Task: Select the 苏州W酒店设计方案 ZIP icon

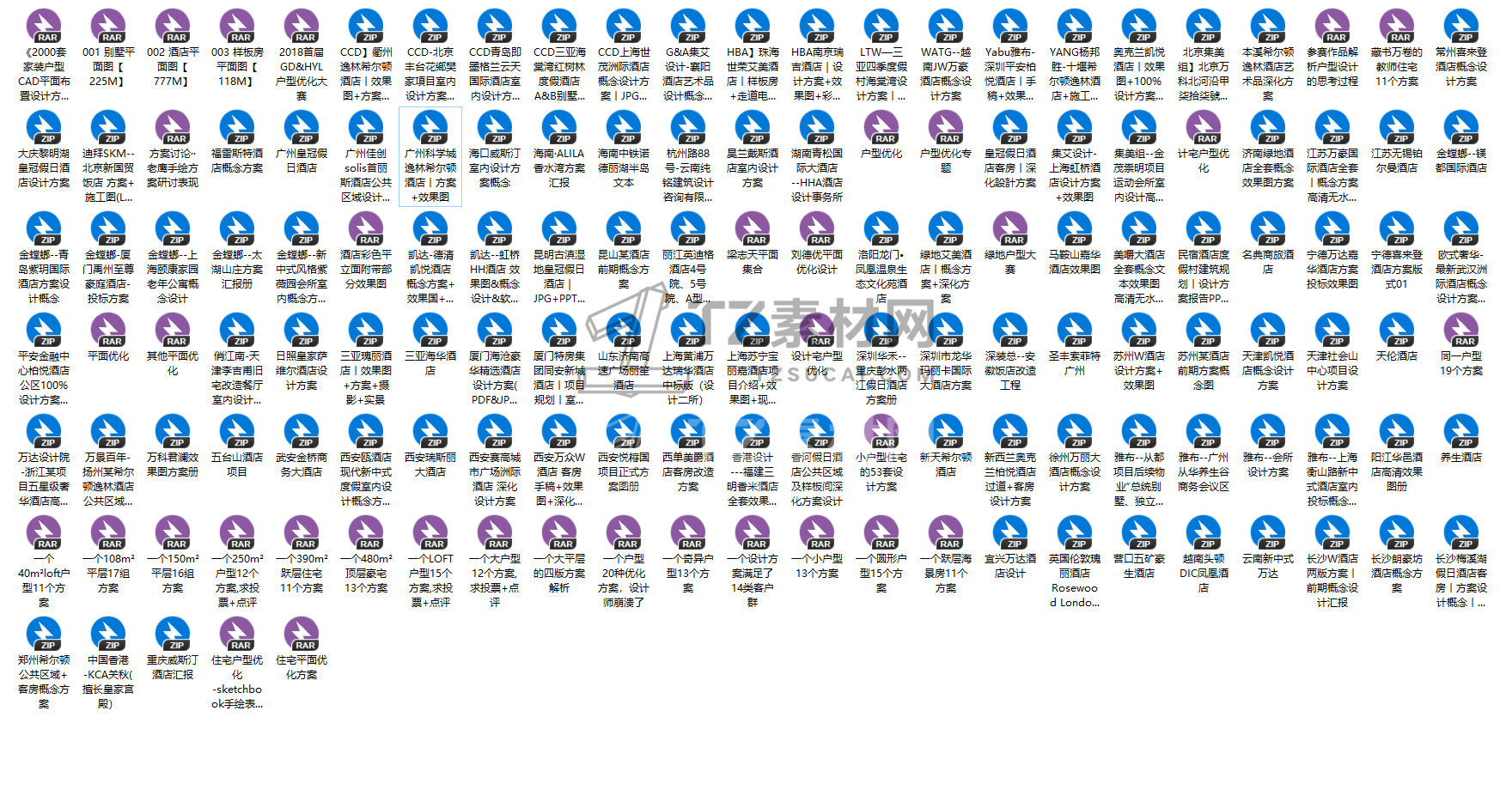Action: (1139, 330)
